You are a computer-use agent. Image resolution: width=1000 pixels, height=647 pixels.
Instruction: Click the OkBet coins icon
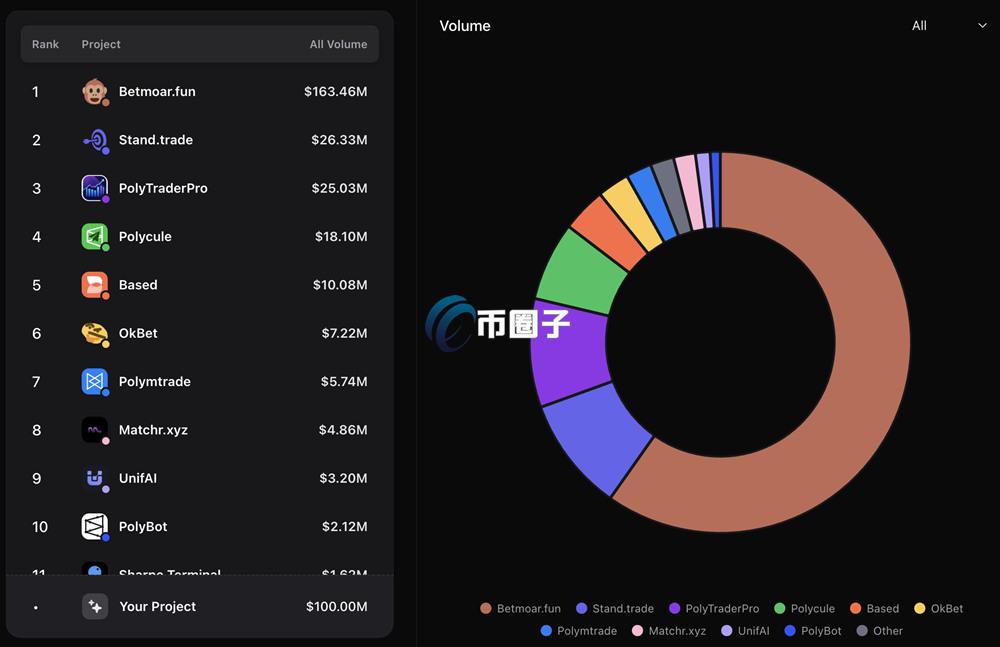[94, 333]
